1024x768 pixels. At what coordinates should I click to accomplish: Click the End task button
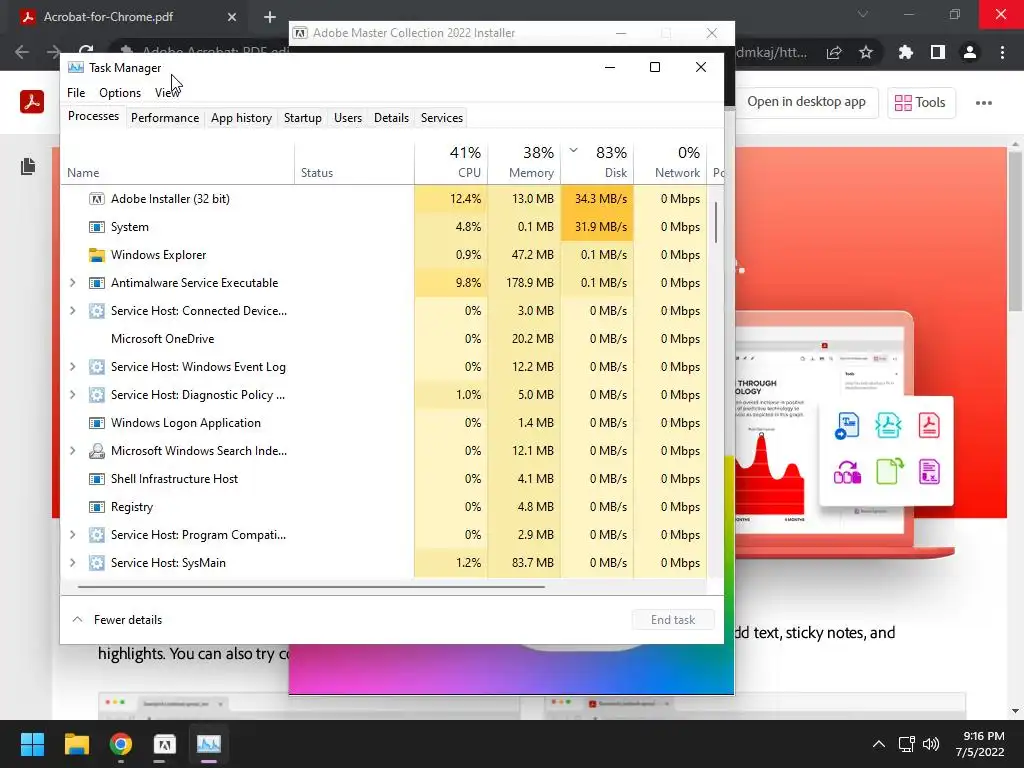pyautogui.click(x=673, y=620)
